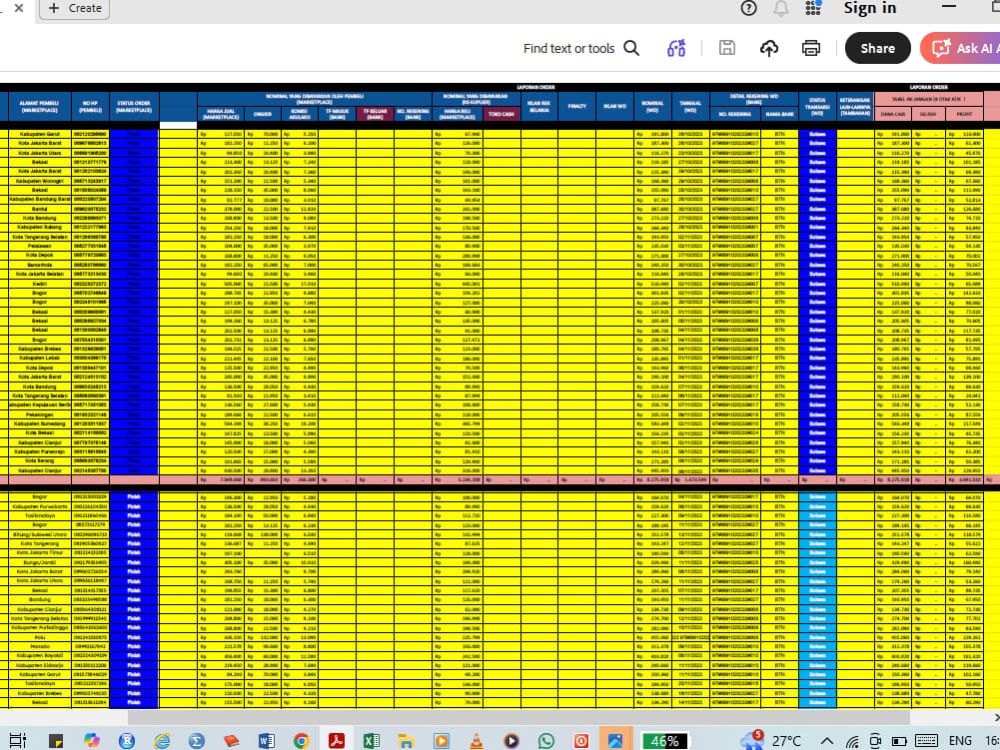This screenshot has width=1000, height=750.
Task: Open the notifications bell
Action: 781,8
